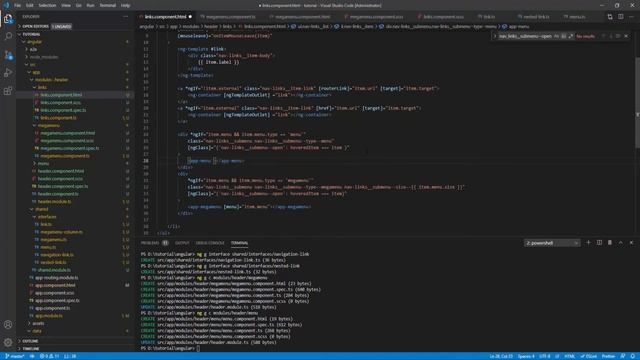Click the Prettier status bar item
640x360 pixels.
click(x=608, y=356)
